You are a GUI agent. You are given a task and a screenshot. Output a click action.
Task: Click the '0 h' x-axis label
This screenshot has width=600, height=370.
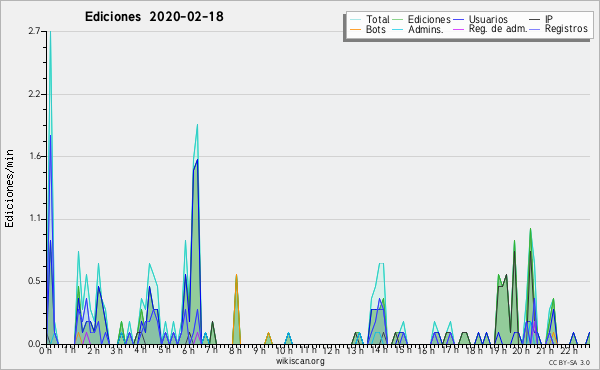[x=45, y=350]
